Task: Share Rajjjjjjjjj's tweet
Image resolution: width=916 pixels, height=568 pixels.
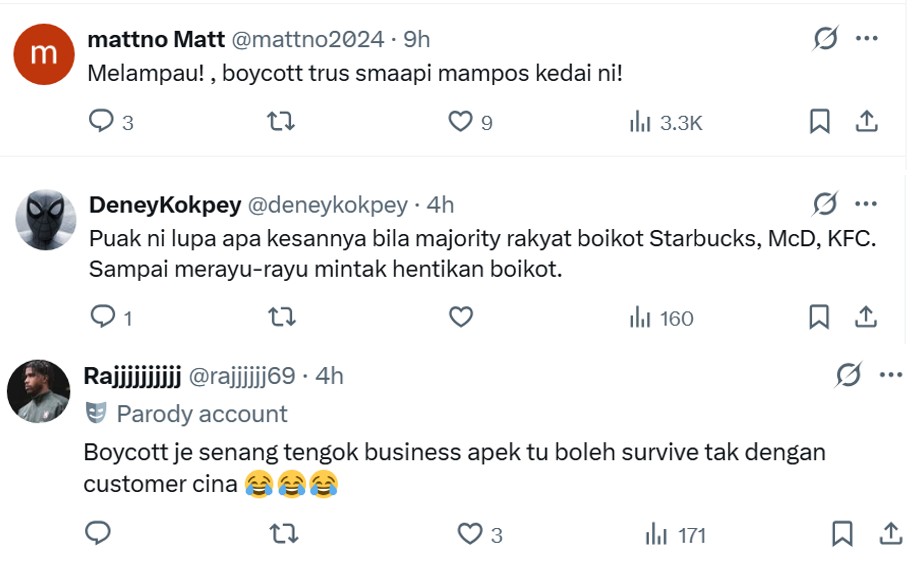Action: tap(890, 534)
